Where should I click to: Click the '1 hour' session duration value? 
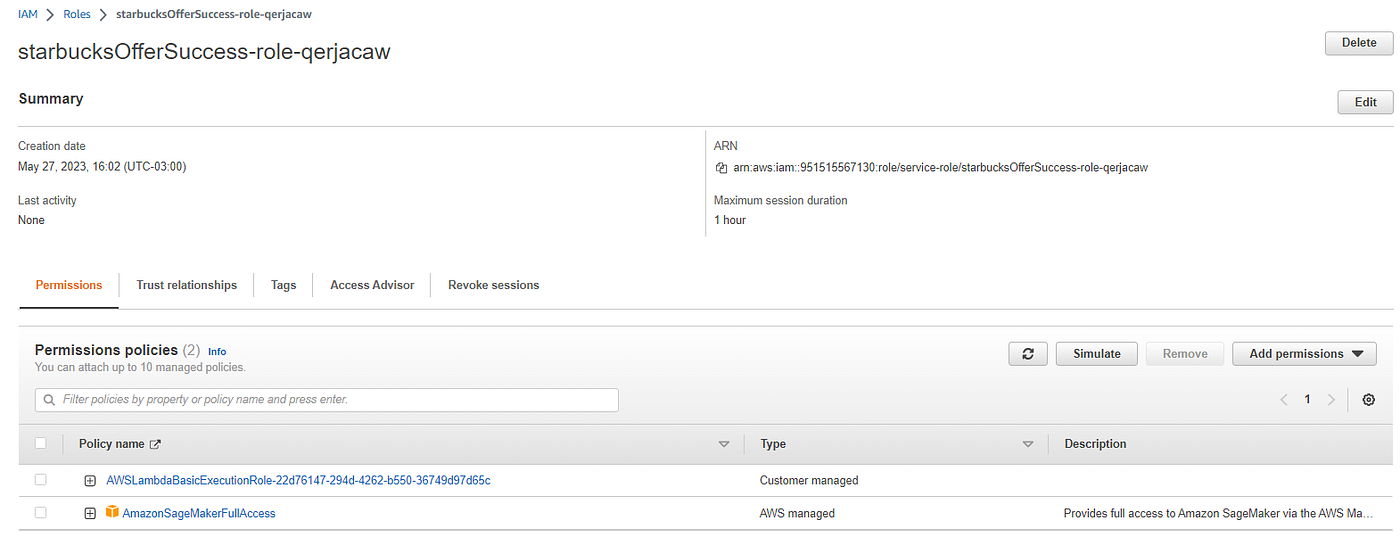(x=730, y=220)
